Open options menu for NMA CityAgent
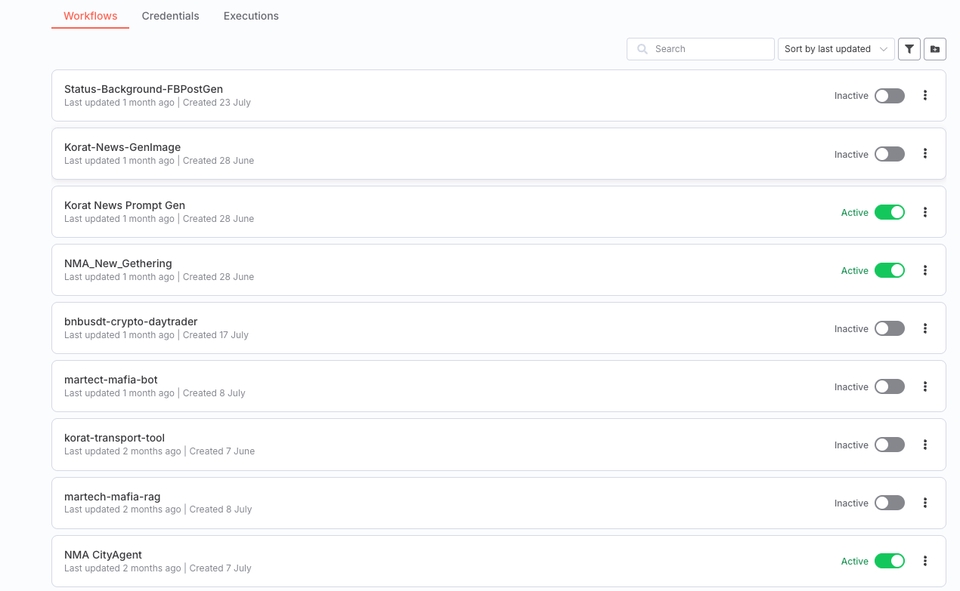 [x=925, y=561]
